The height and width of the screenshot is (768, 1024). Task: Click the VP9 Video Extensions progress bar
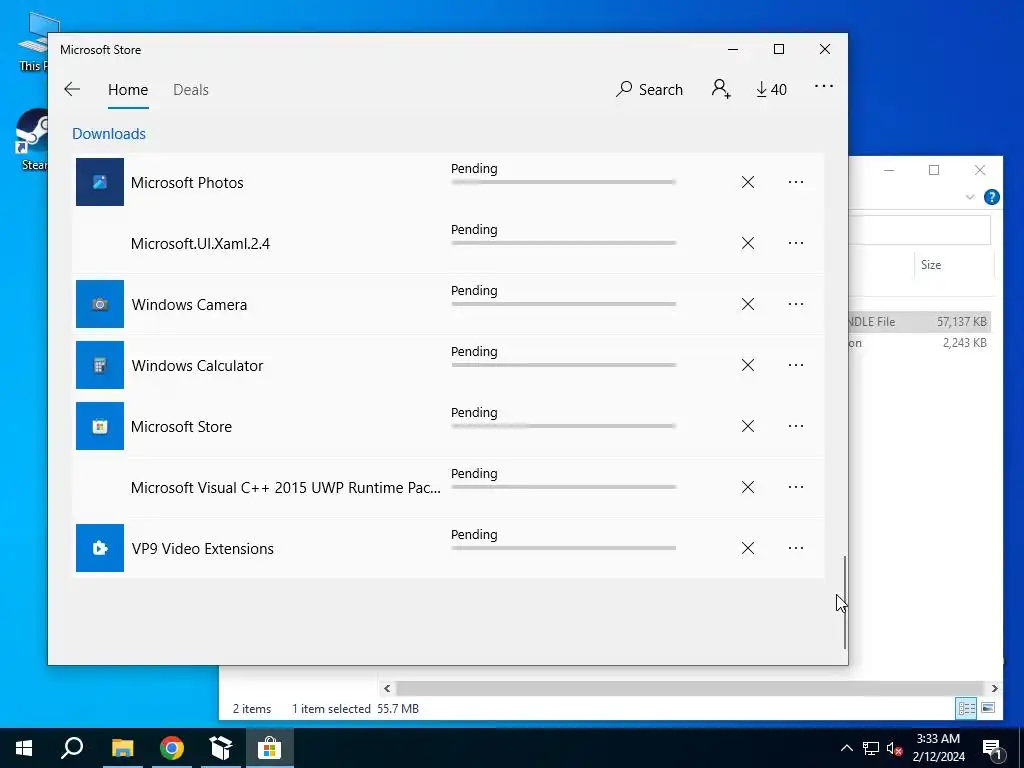[x=564, y=548]
